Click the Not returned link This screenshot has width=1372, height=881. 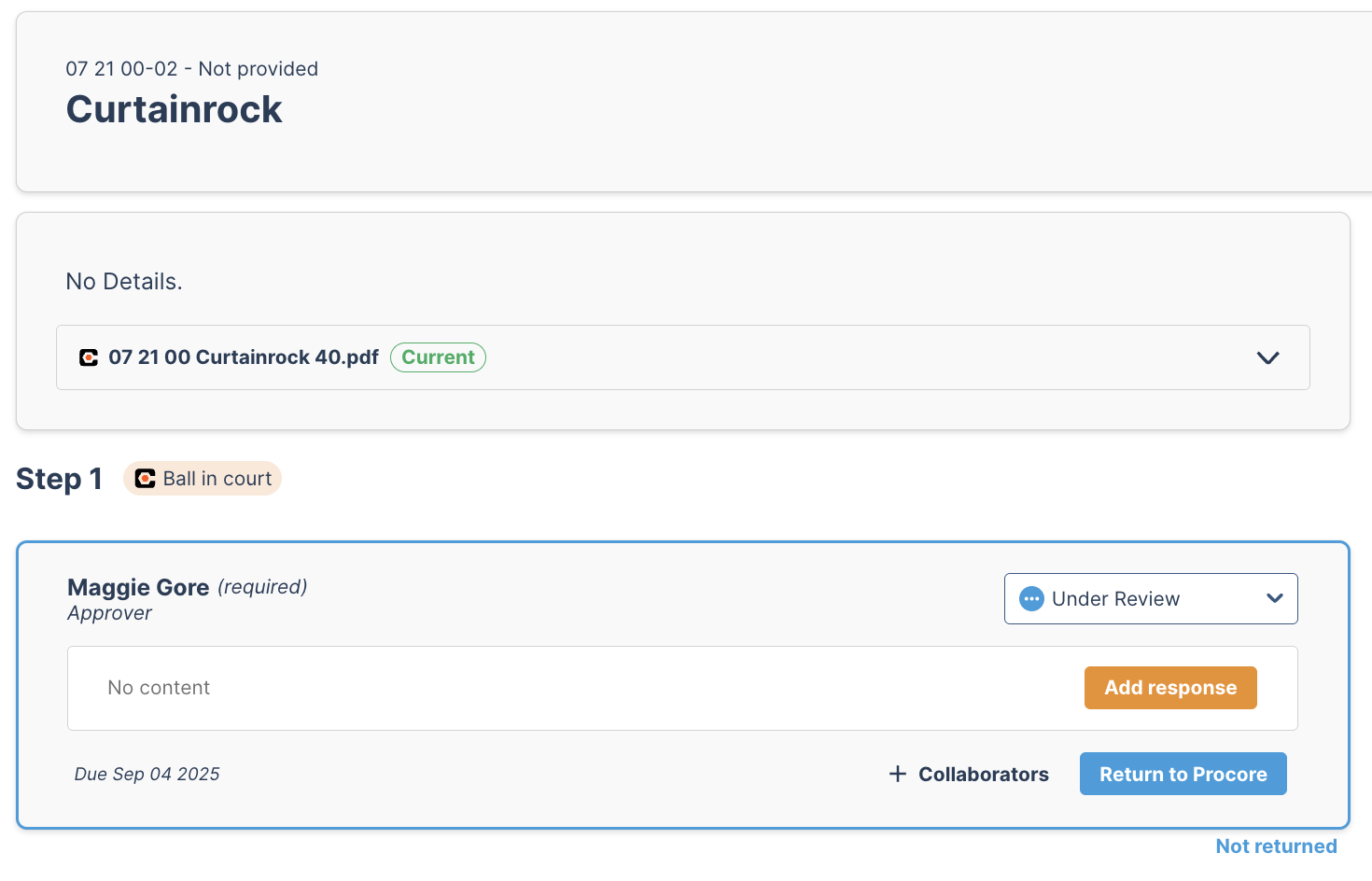coord(1276,846)
